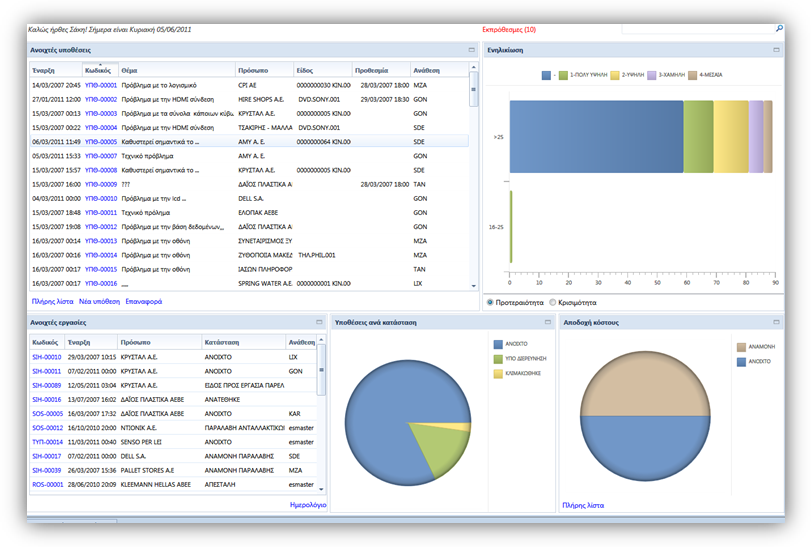This screenshot has width=811, height=547.
Task: Open case ΥΠΘ-00001
Action: (101, 85)
